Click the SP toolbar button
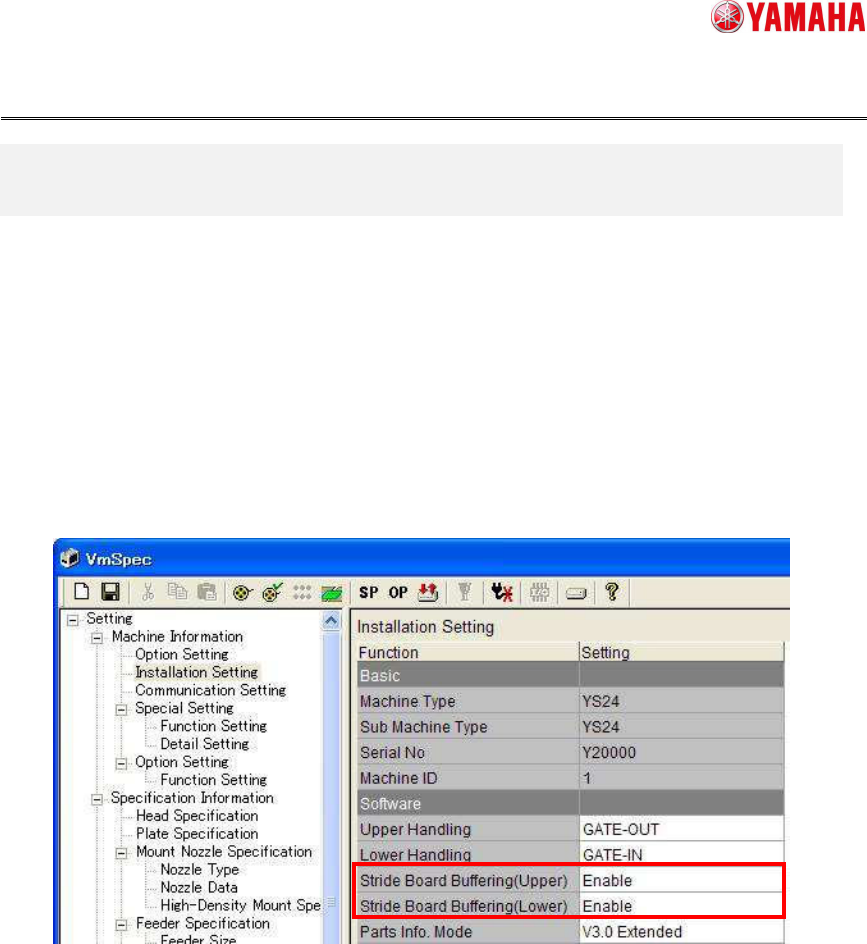 coord(368,592)
